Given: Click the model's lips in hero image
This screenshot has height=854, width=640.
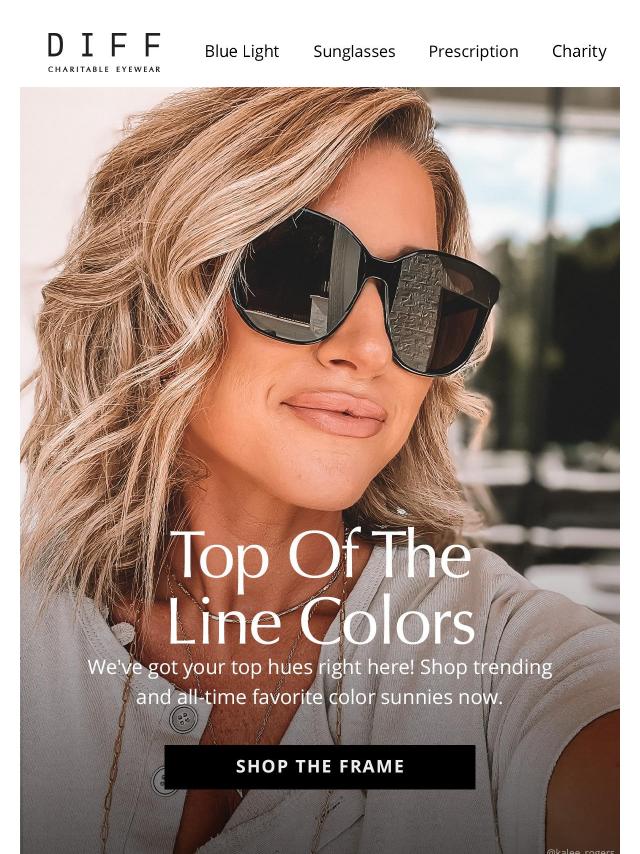Looking at the screenshot, I should 335,413.
